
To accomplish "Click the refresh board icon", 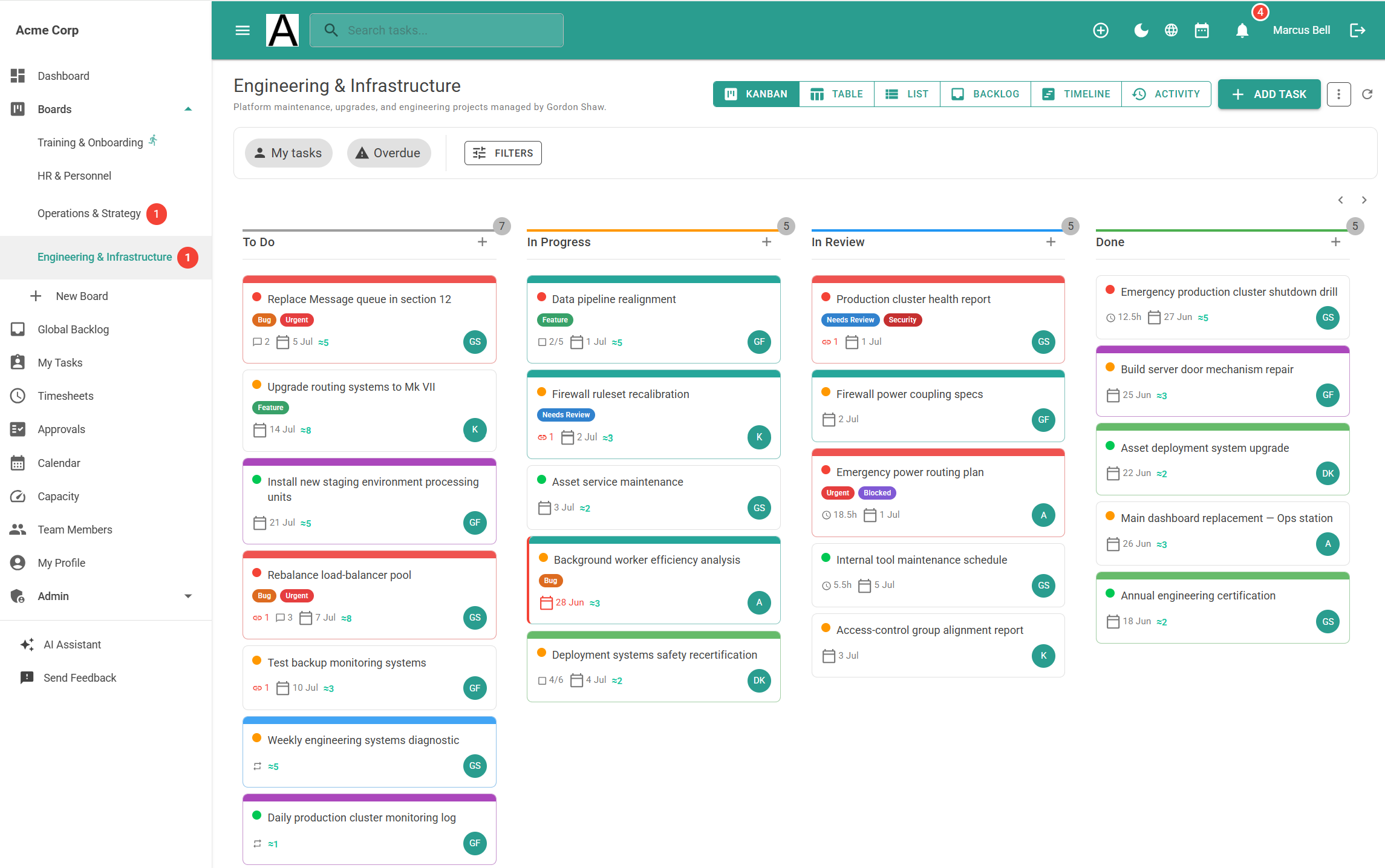I will point(1367,94).
